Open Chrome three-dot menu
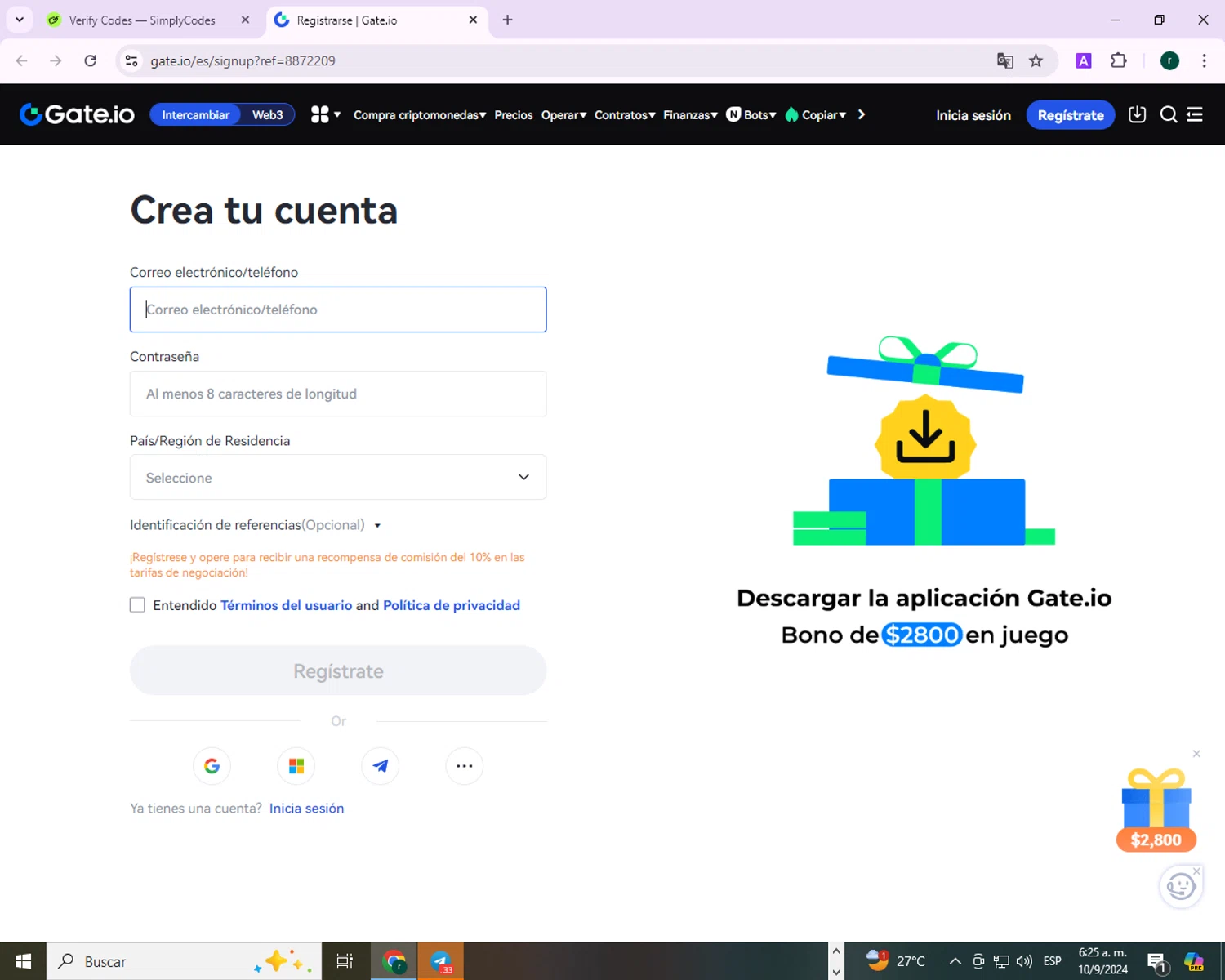The height and width of the screenshot is (980, 1225). tap(1204, 61)
